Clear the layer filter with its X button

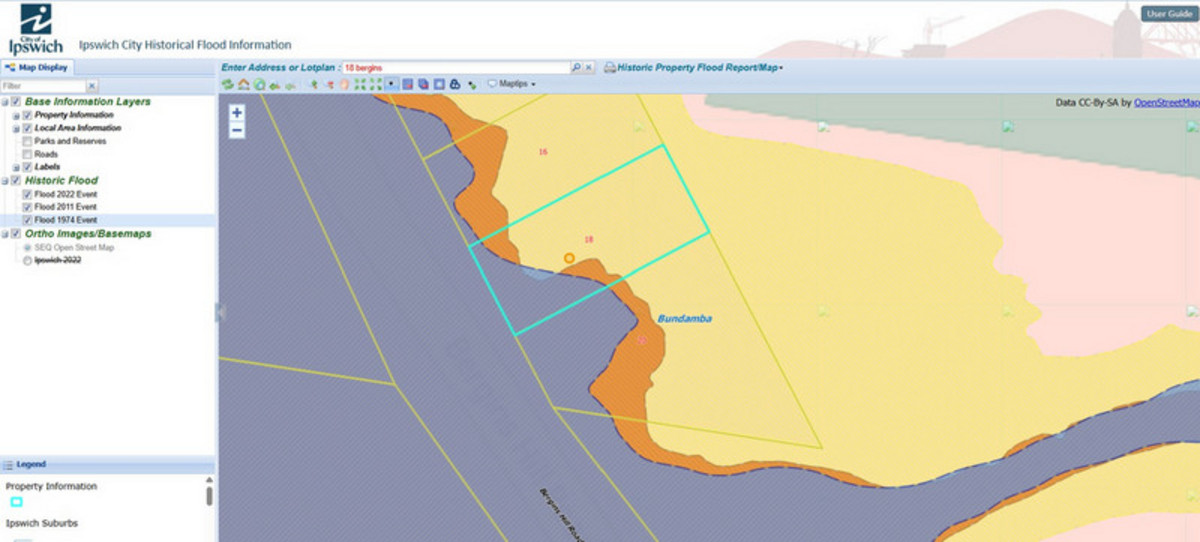click(x=92, y=86)
